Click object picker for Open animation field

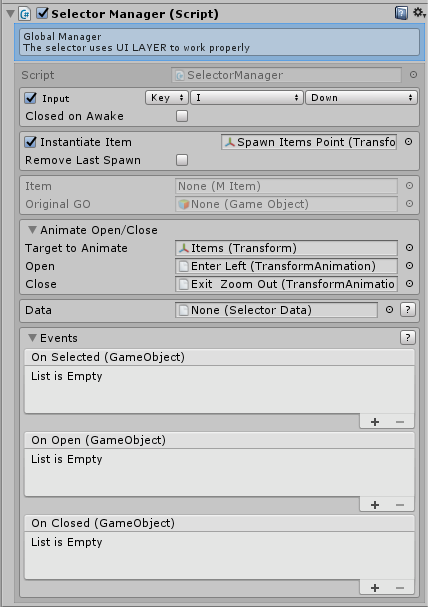click(409, 266)
